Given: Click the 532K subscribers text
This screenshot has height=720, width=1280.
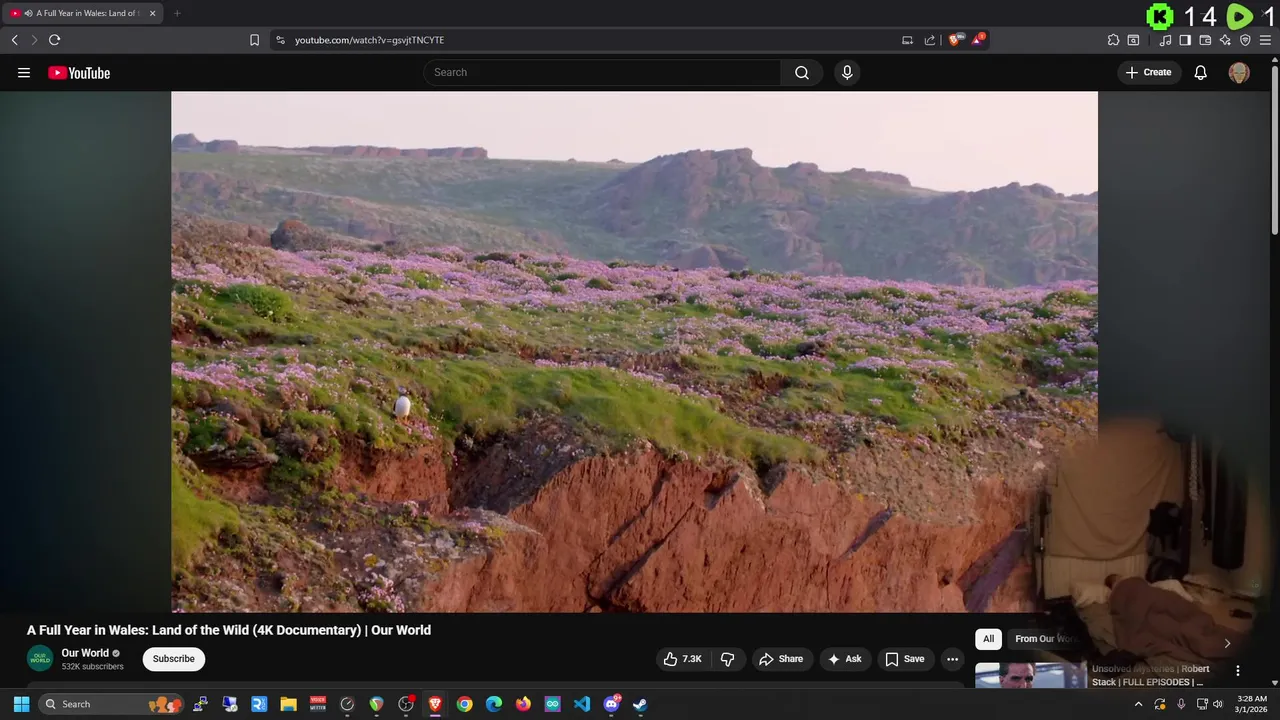Looking at the screenshot, I should [93, 666].
